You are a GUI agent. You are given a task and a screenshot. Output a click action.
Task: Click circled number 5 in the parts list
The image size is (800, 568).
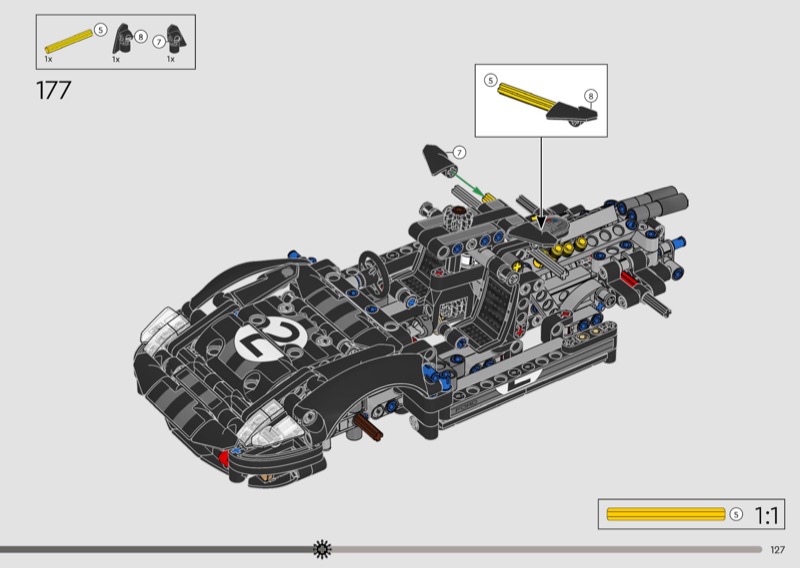tap(100, 31)
